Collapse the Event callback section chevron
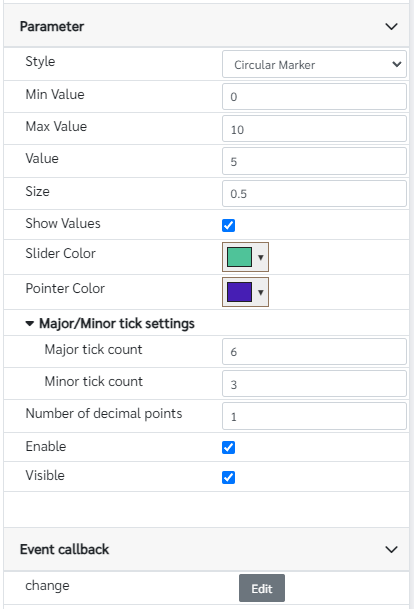Screen dimensions: 414x609 [x=391, y=549]
